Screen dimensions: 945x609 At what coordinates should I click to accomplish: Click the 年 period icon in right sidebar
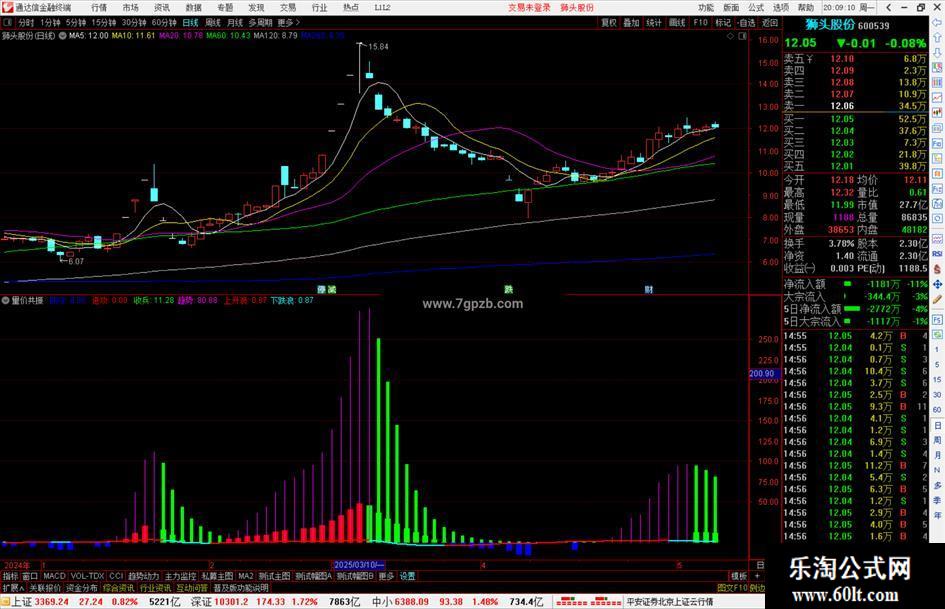(x=937, y=516)
